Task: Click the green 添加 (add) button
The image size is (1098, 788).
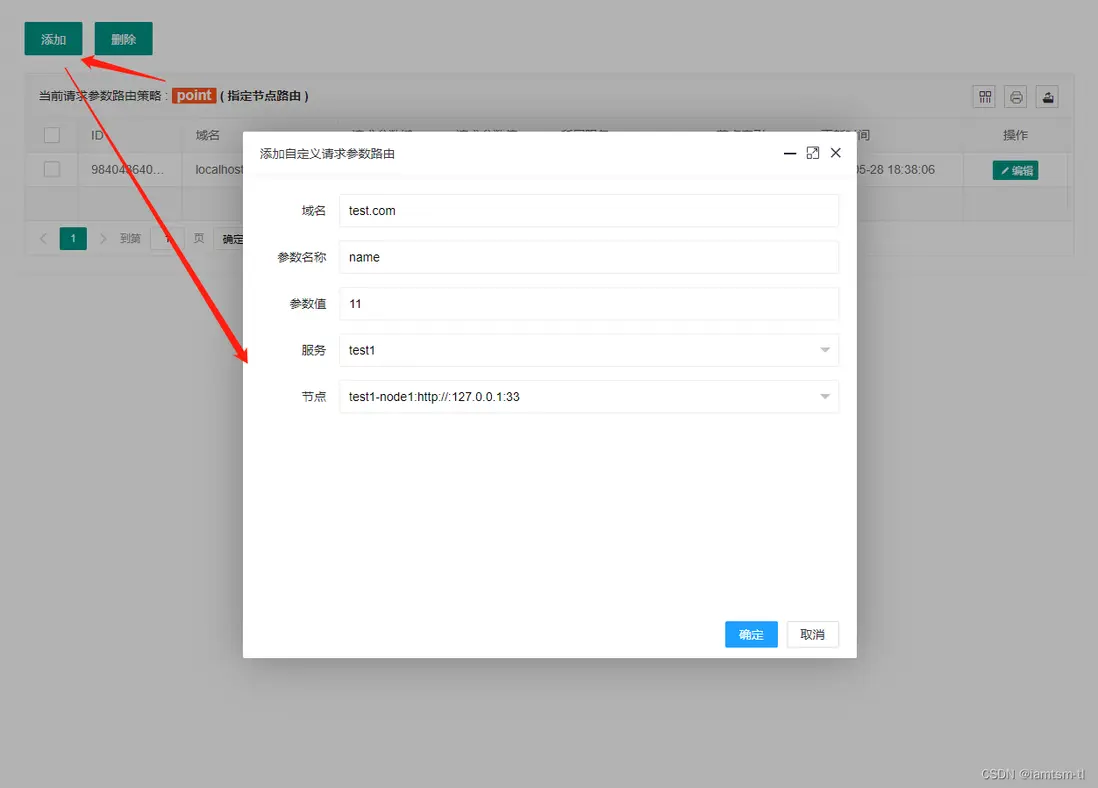Action: tap(53, 39)
